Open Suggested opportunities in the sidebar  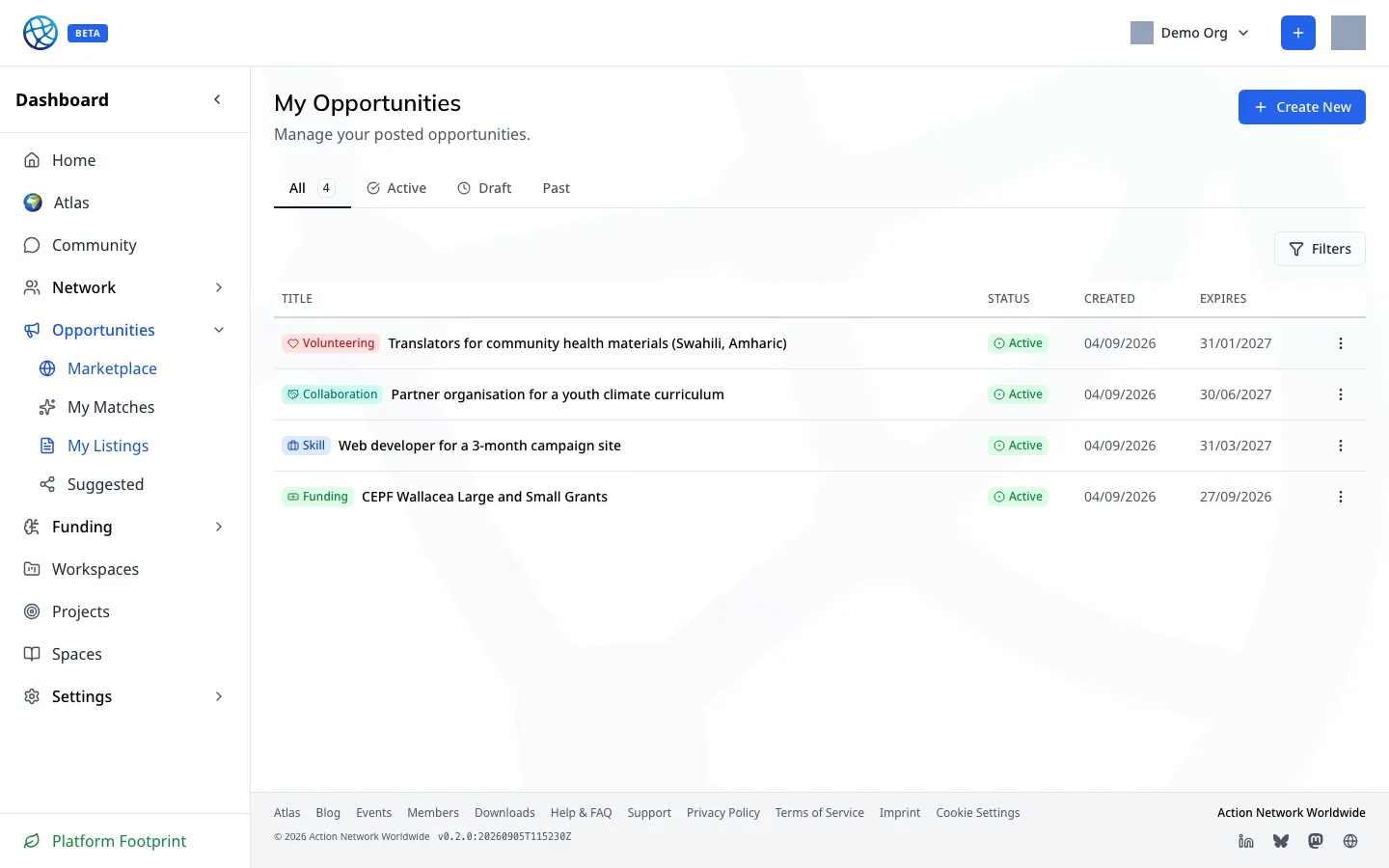(133, 484)
